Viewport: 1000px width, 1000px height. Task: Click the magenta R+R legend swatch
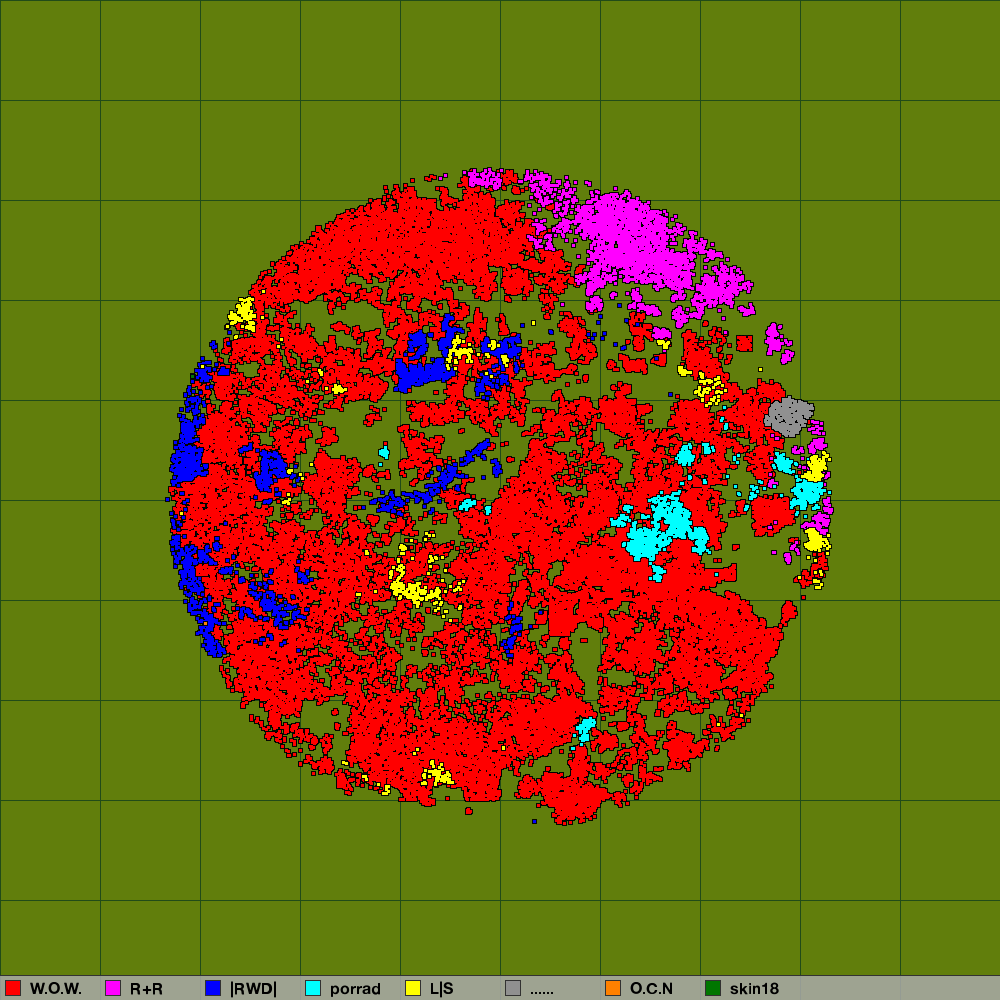click(x=113, y=988)
